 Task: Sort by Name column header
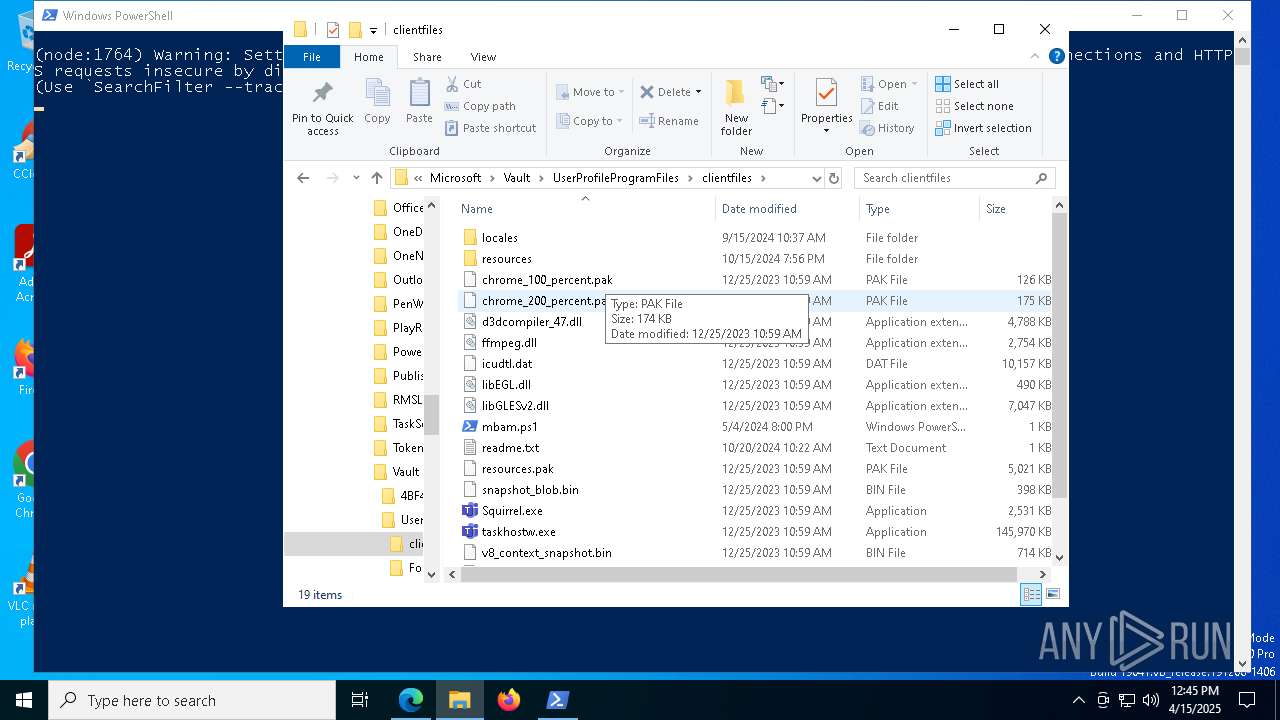tap(585, 208)
